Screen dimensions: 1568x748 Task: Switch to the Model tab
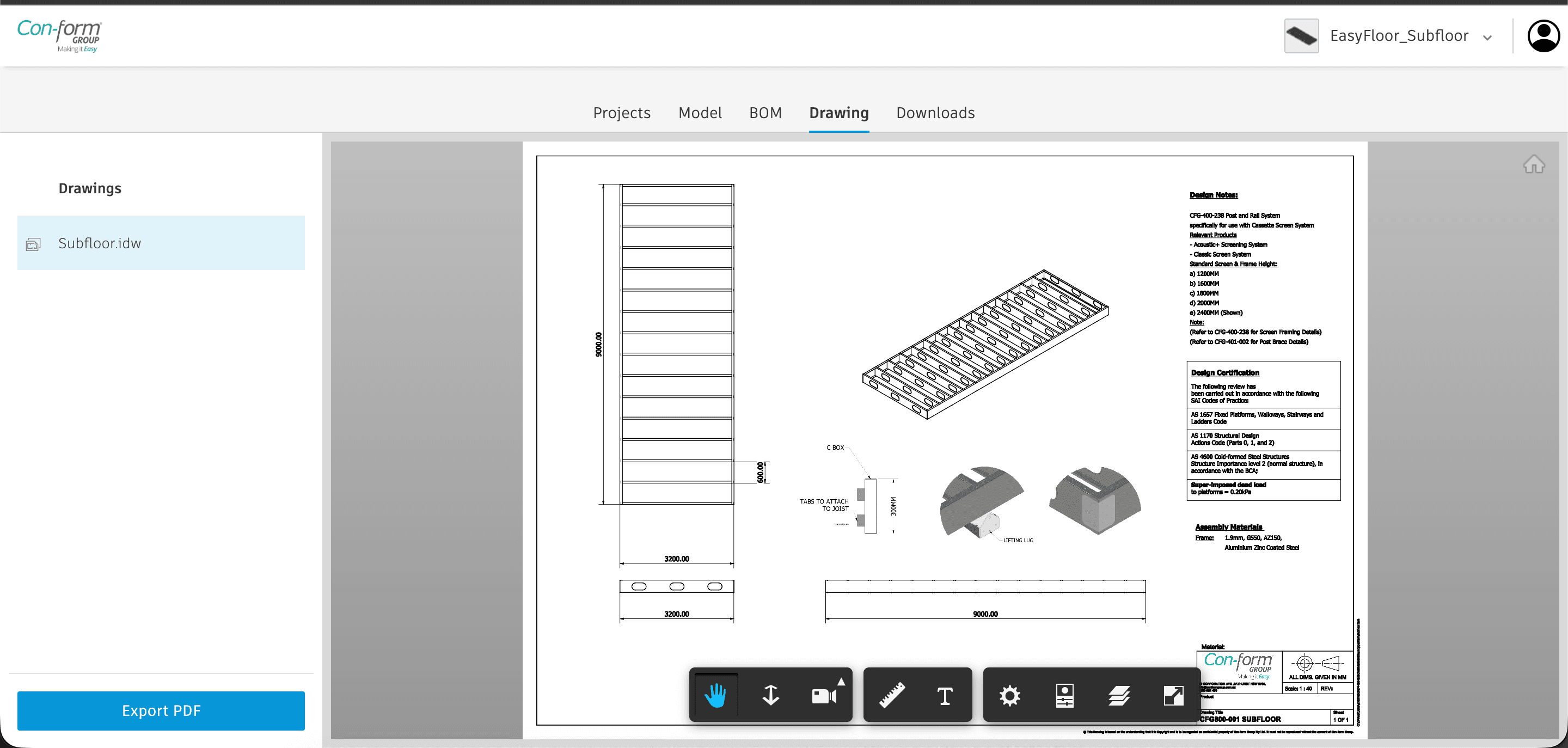pyautogui.click(x=700, y=113)
